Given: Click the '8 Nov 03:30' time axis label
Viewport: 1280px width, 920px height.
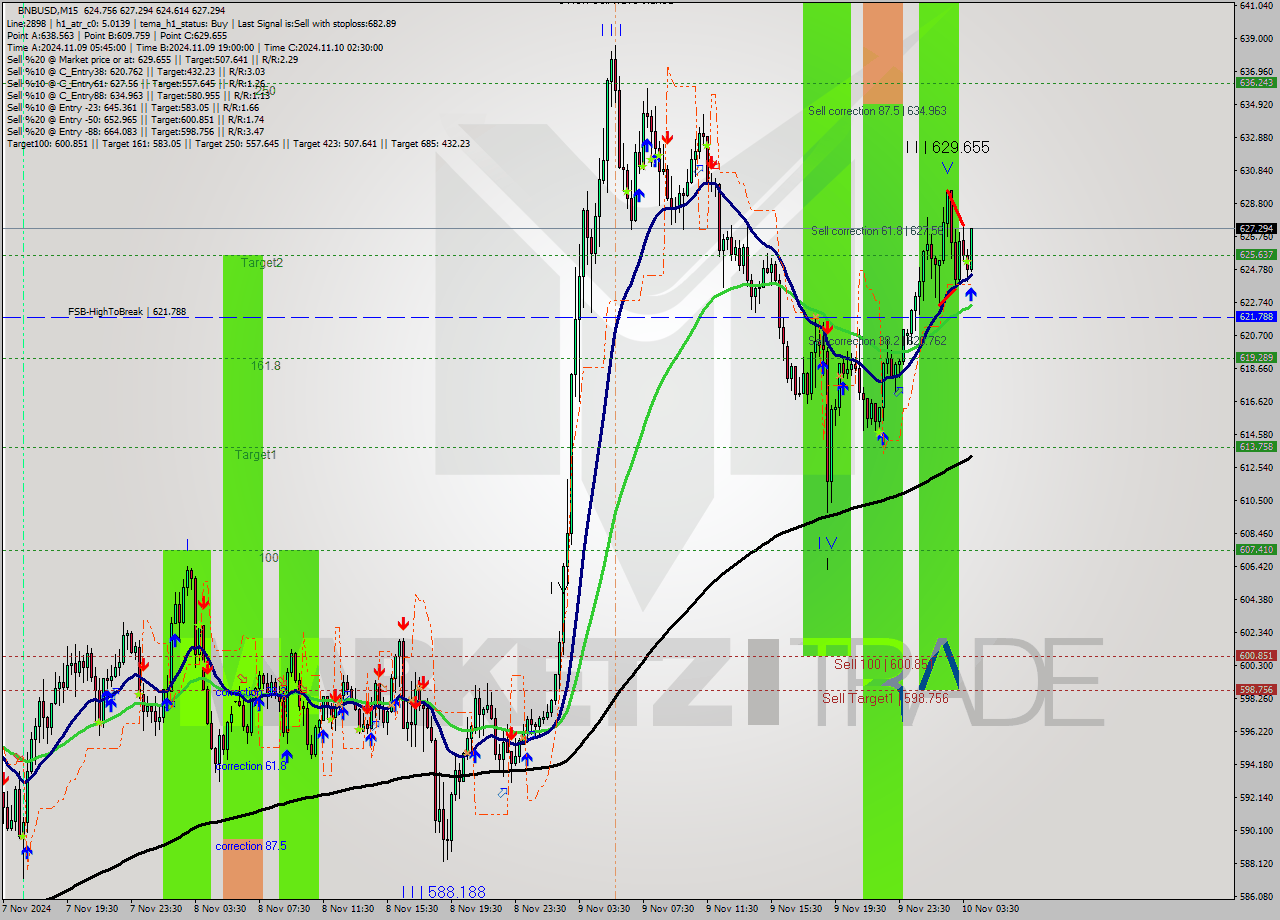Looking at the screenshot, I should click(x=219, y=909).
